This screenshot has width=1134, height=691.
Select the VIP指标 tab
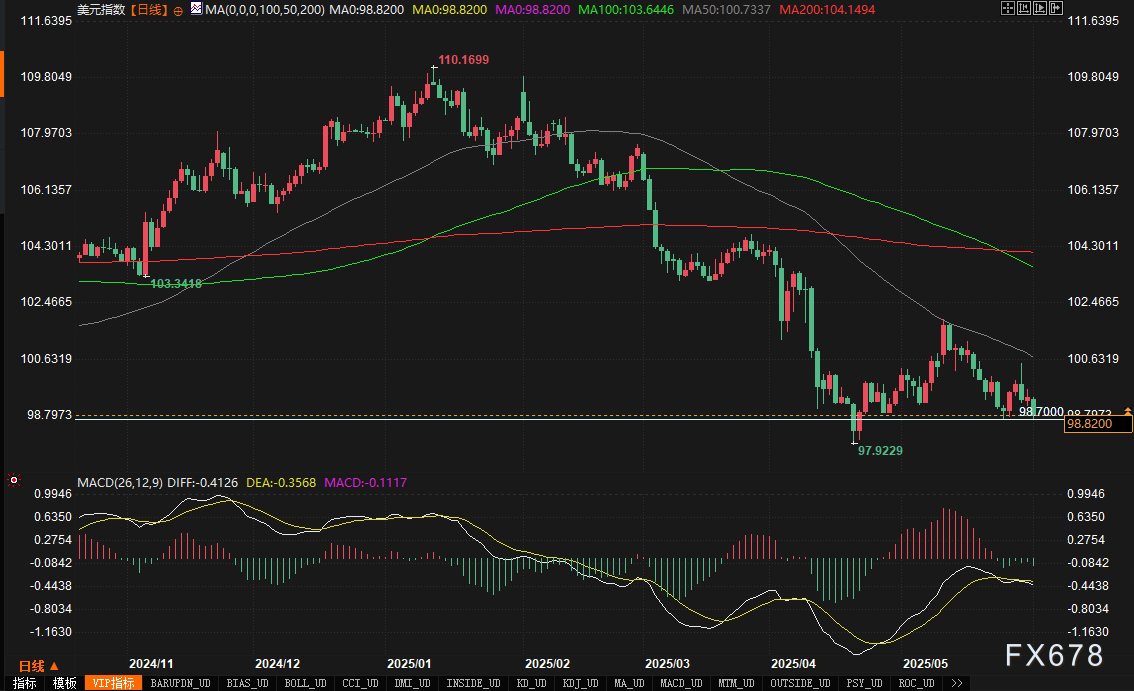tap(114, 683)
